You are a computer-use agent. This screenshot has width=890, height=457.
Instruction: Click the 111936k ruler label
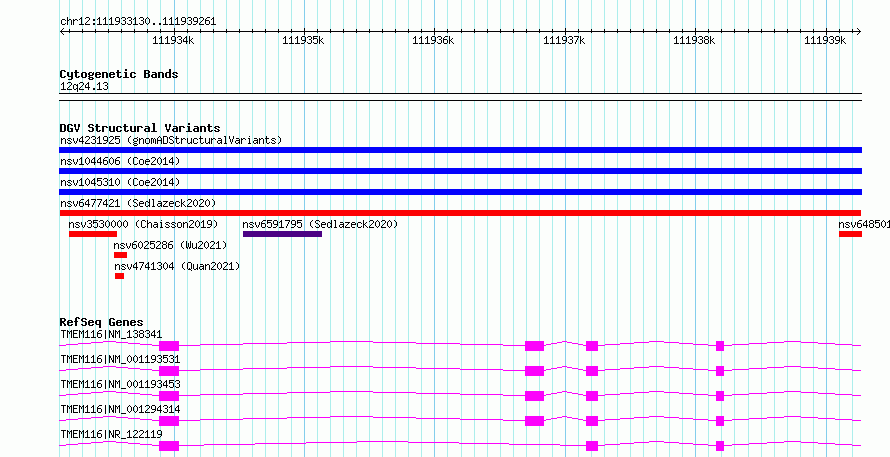(x=433, y=40)
